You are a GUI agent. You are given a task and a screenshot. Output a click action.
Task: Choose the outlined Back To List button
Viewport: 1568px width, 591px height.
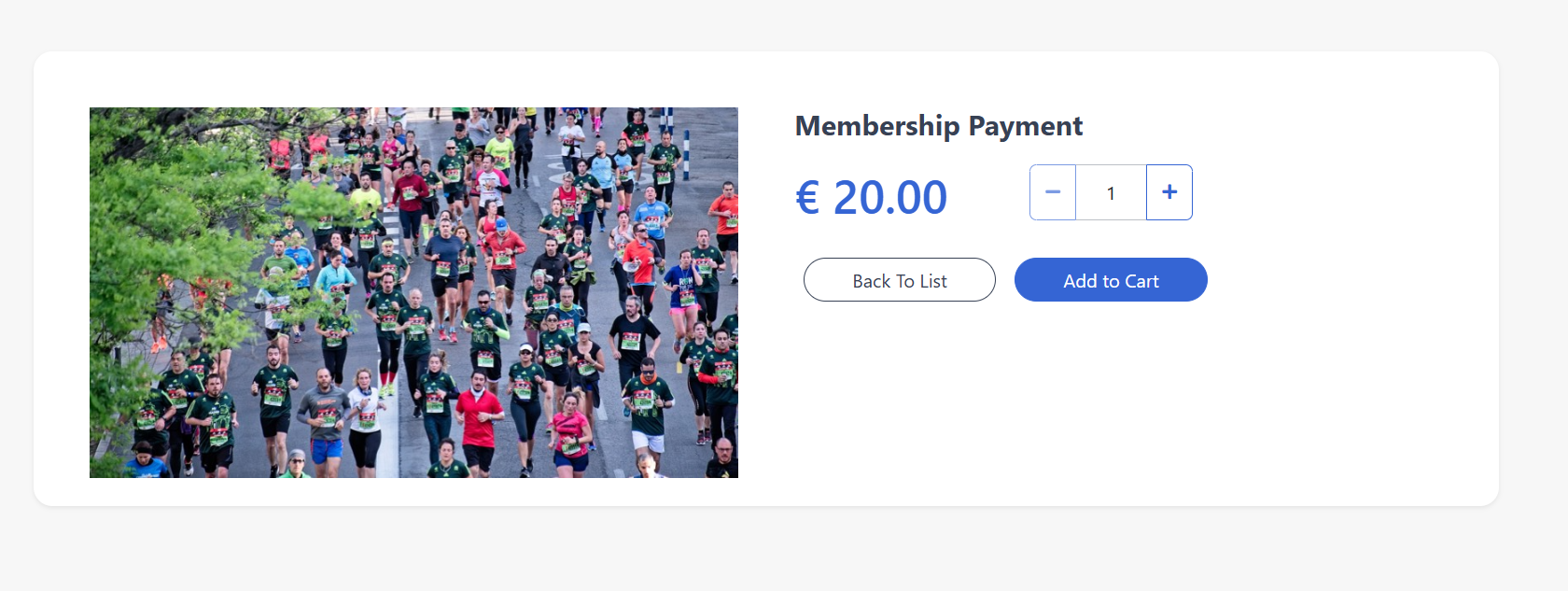tap(899, 280)
